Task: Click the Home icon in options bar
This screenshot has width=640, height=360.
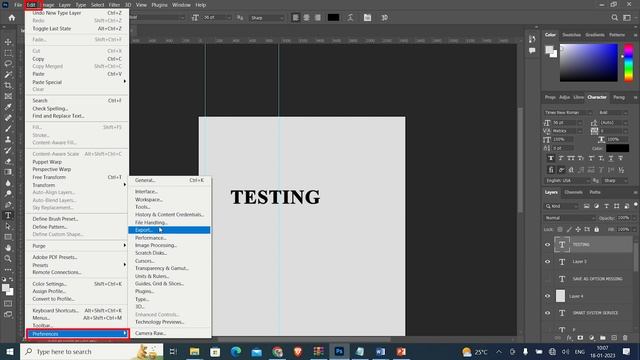Action: coord(12,18)
